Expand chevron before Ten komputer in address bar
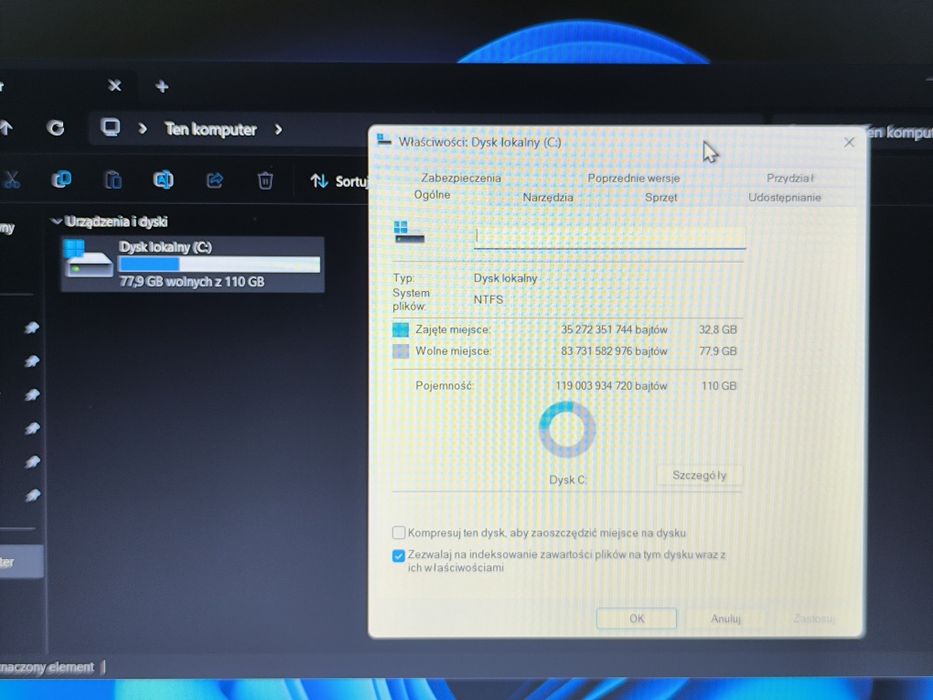Viewport: 933px width, 700px height. (x=143, y=129)
